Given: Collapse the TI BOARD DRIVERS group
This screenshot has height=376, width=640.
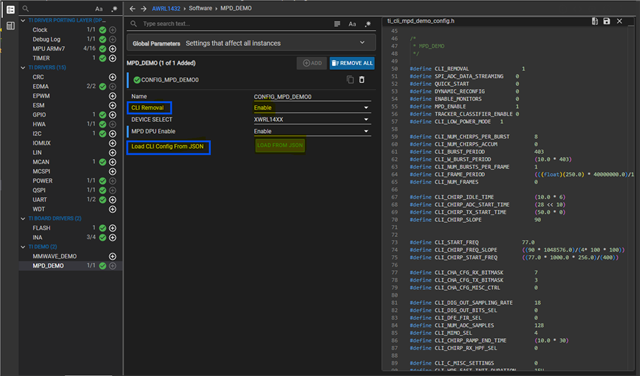Looking at the screenshot, I should pyautogui.click(x=23, y=219).
